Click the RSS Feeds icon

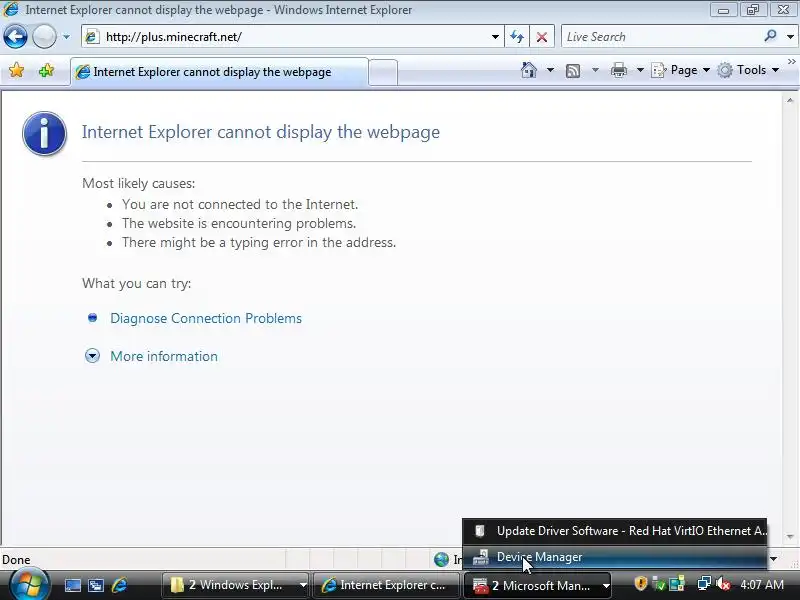click(x=573, y=70)
